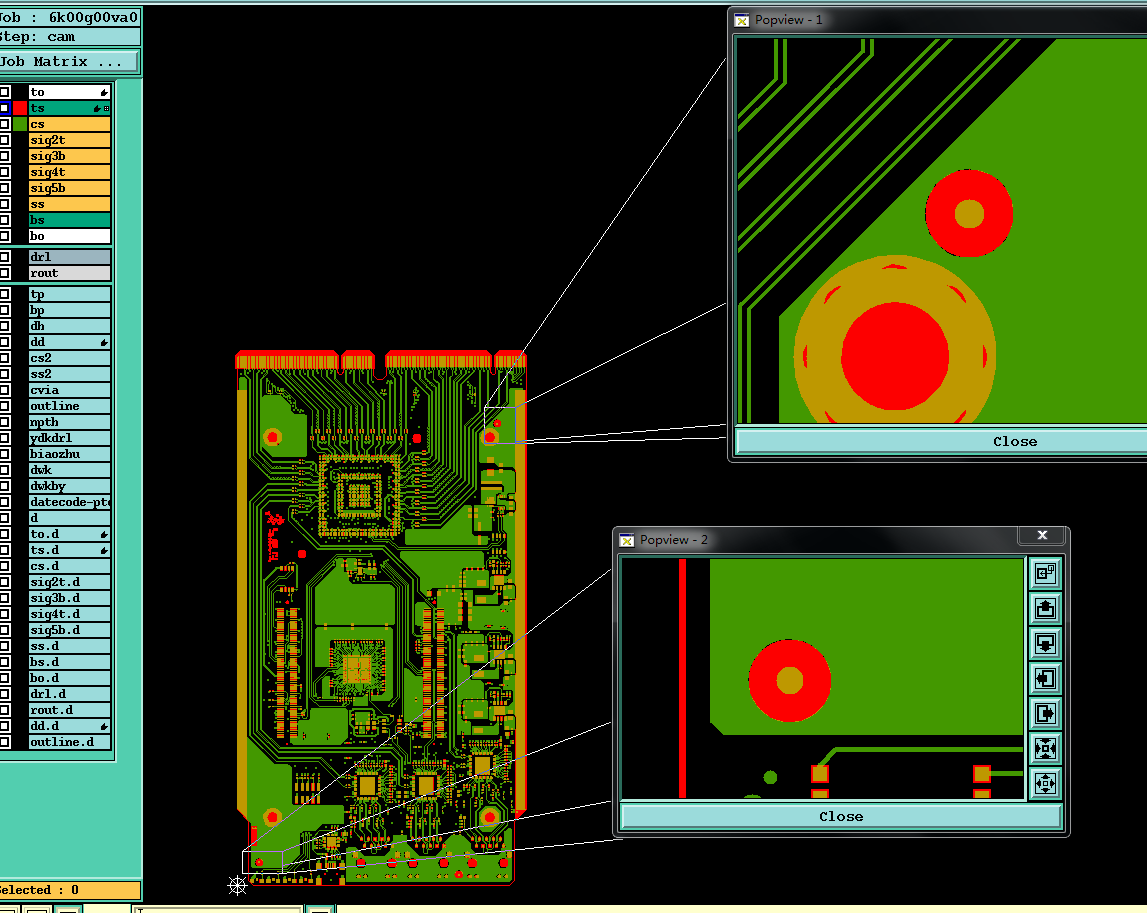The width and height of the screenshot is (1147, 913).
Task: Pan up in Popview 2
Action: click(1045, 608)
